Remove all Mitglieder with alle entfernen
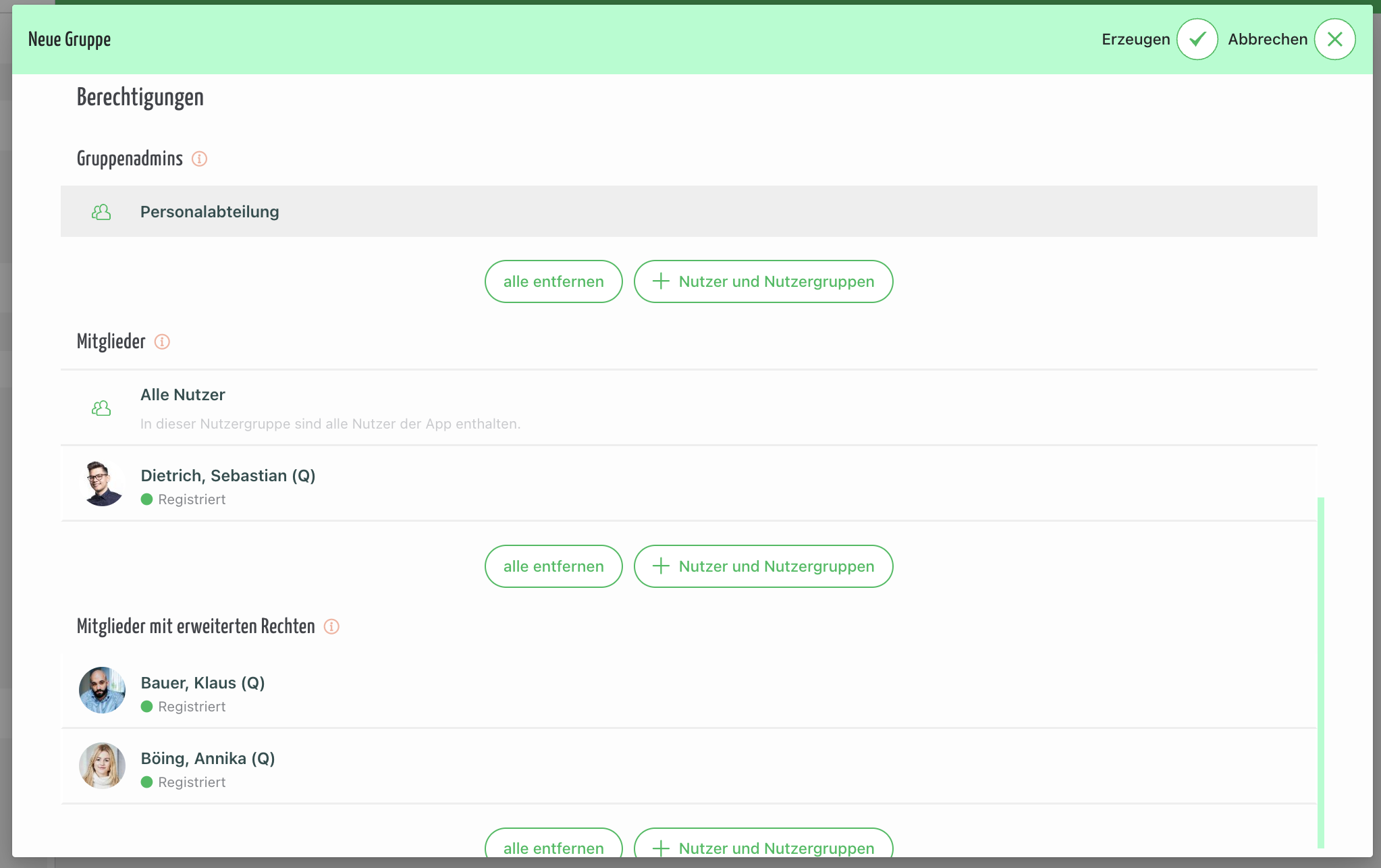This screenshot has height=868, width=1381. coord(553,566)
